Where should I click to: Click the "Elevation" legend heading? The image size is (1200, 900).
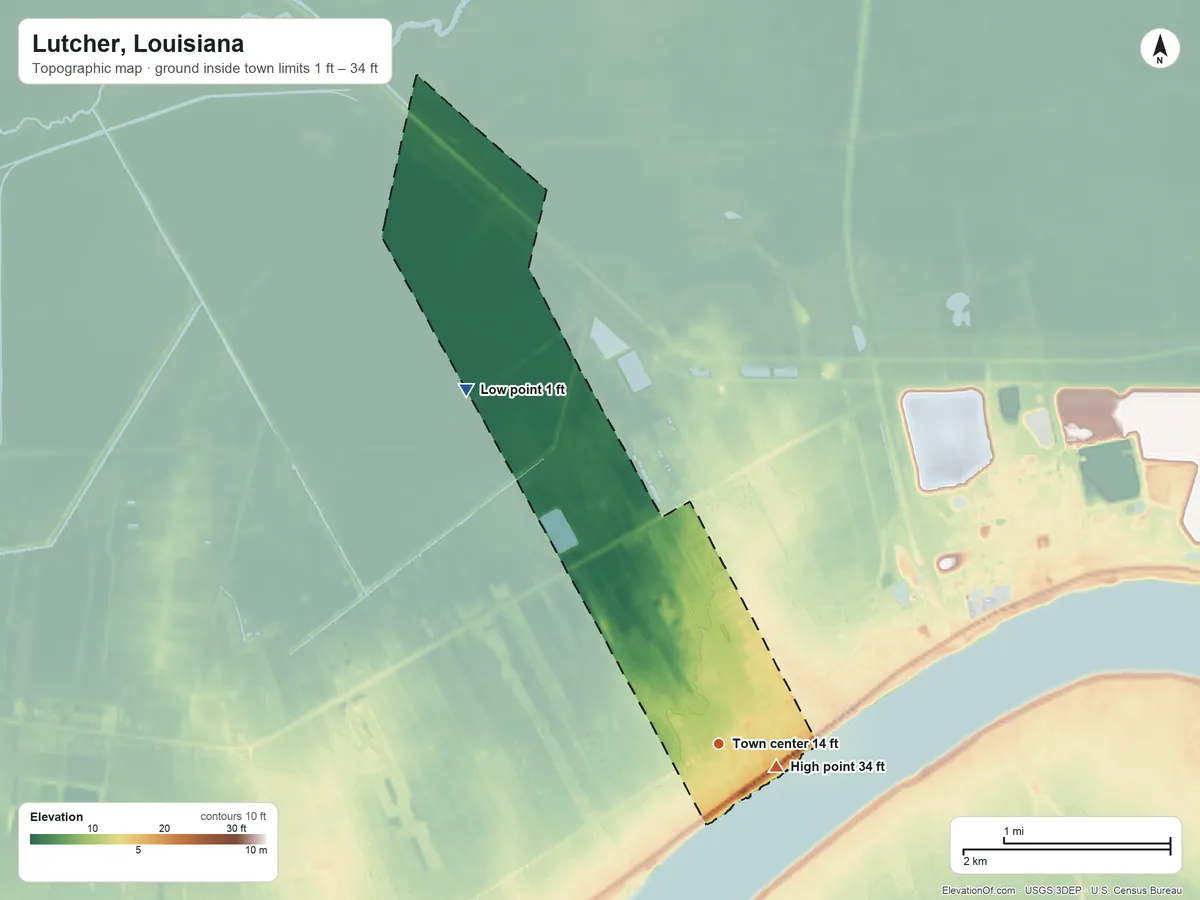tap(57, 817)
